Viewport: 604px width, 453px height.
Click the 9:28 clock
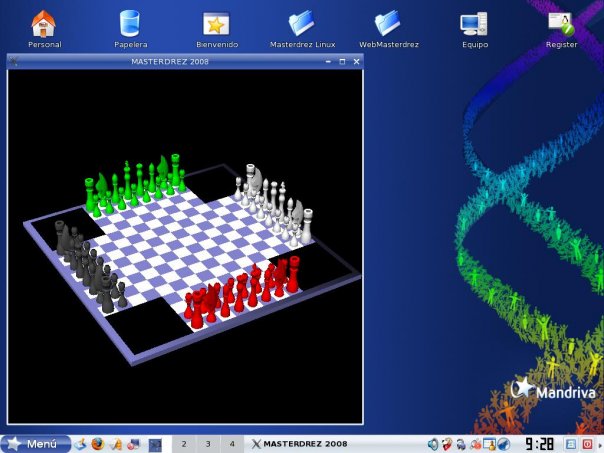(540, 444)
